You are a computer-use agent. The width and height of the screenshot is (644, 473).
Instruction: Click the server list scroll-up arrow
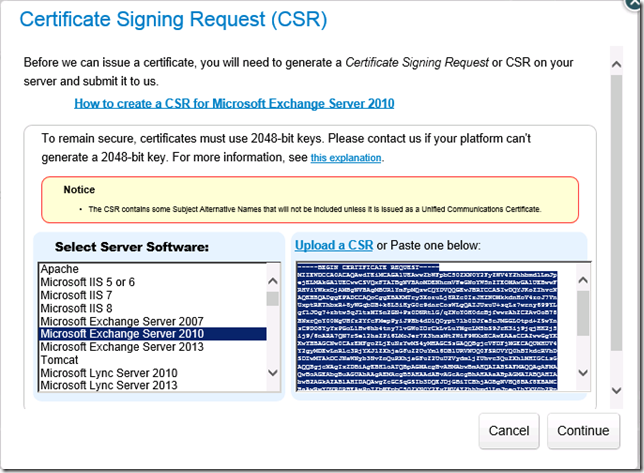pyautogui.click(x=273, y=281)
